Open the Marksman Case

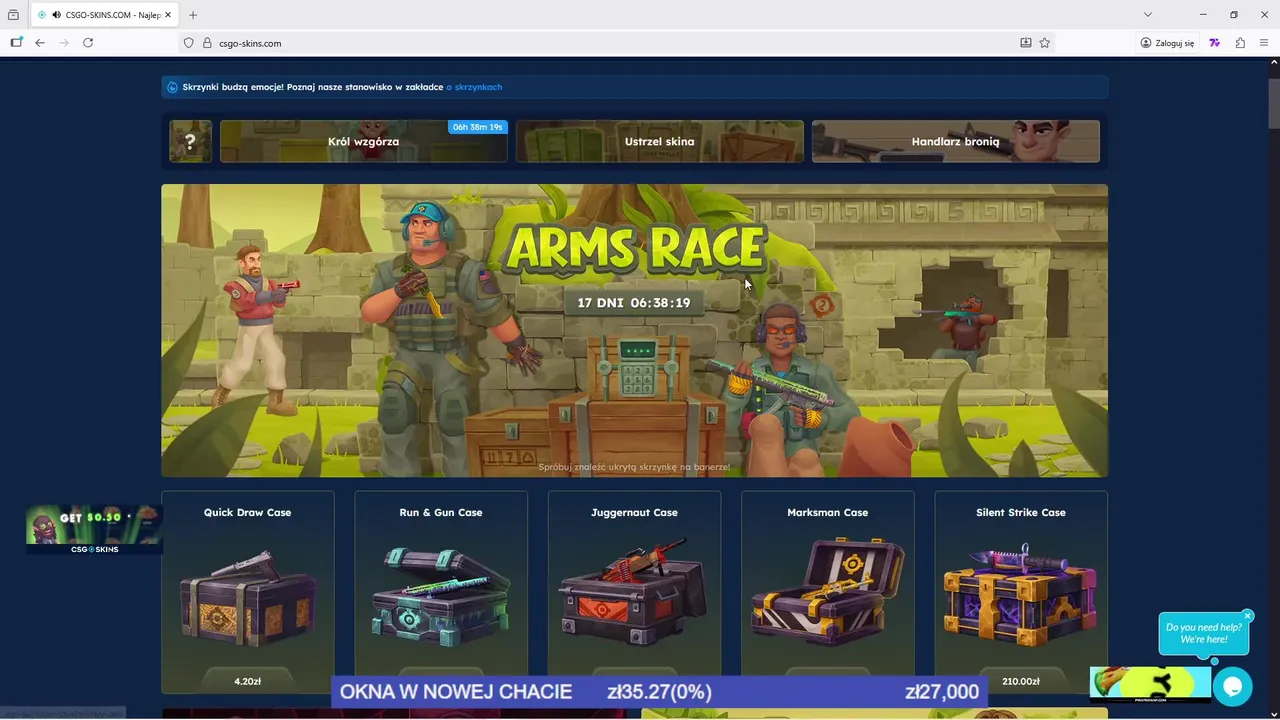pyautogui.click(x=828, y=592)
